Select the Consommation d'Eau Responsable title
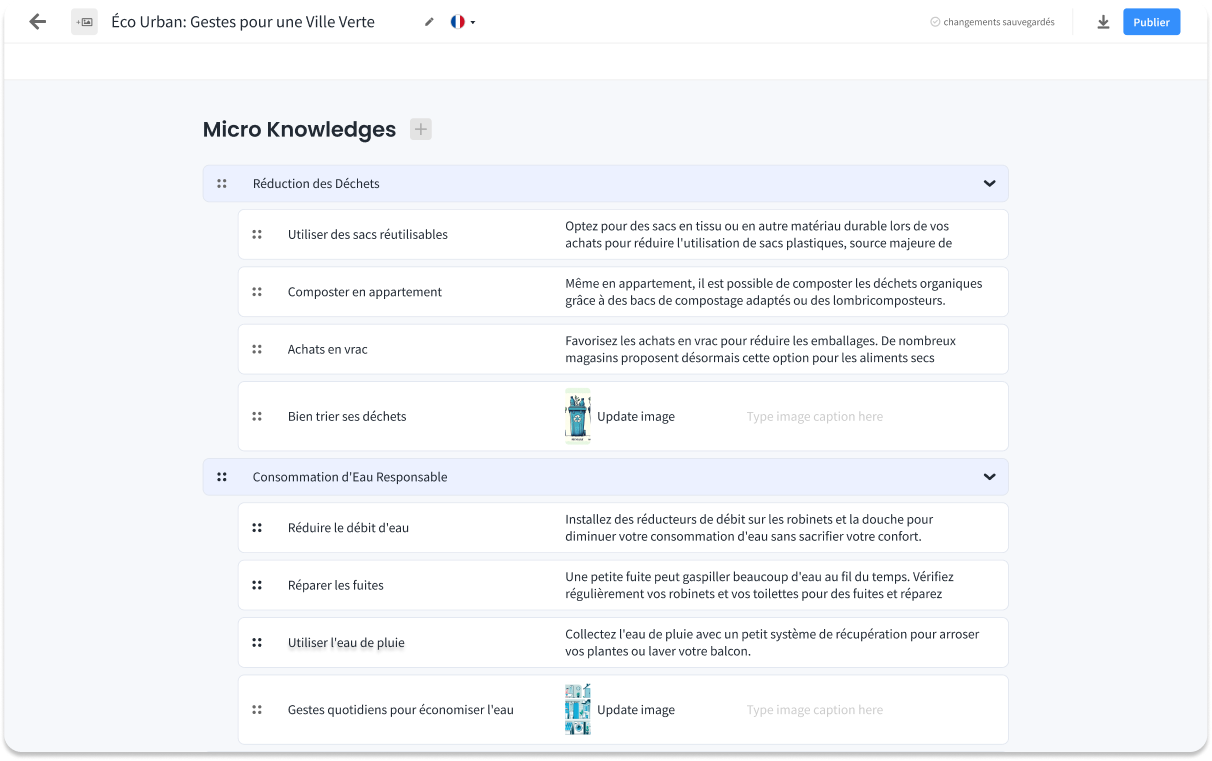Viewport: 1212px width, 761px height. [350, 477]
